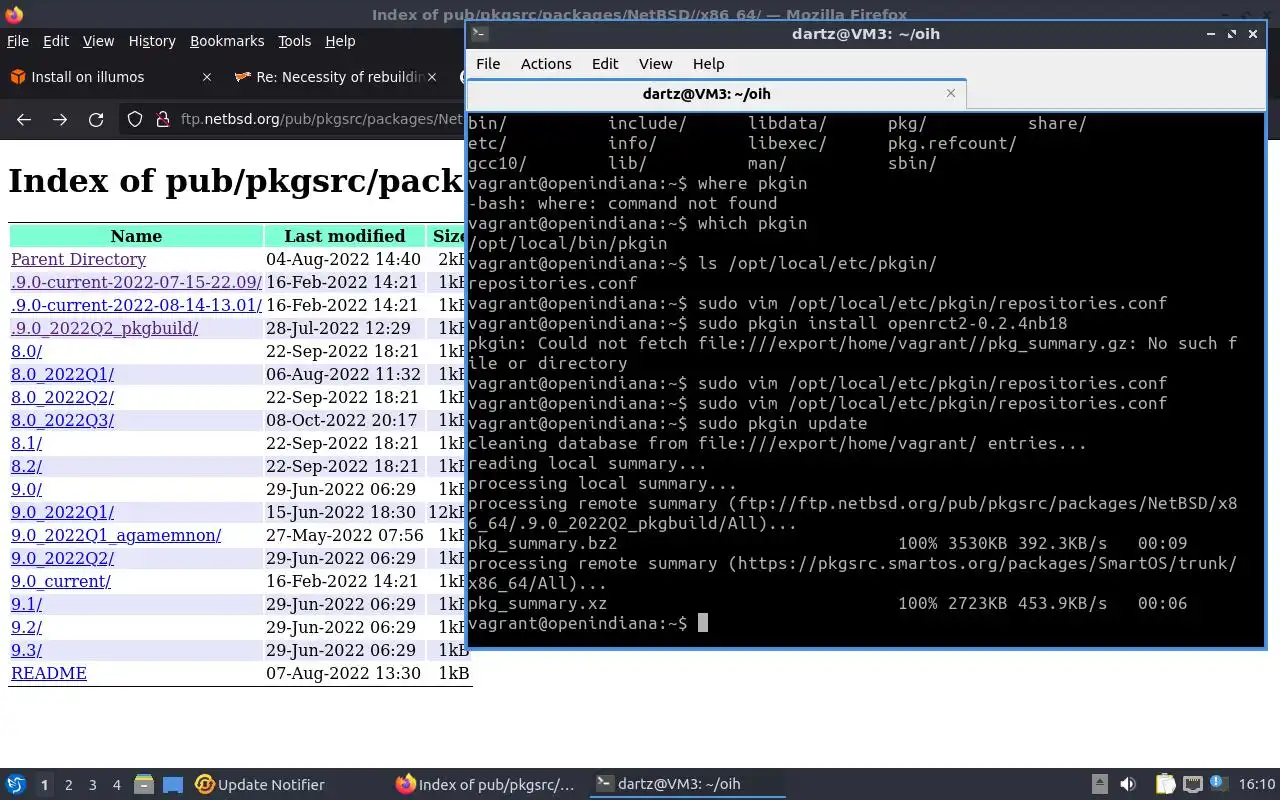Image resolution: width=1280 pixels, height=800 pixels.
Task: Open the 8.0_2022Q3/ directory link
Action: coord(62,420)
